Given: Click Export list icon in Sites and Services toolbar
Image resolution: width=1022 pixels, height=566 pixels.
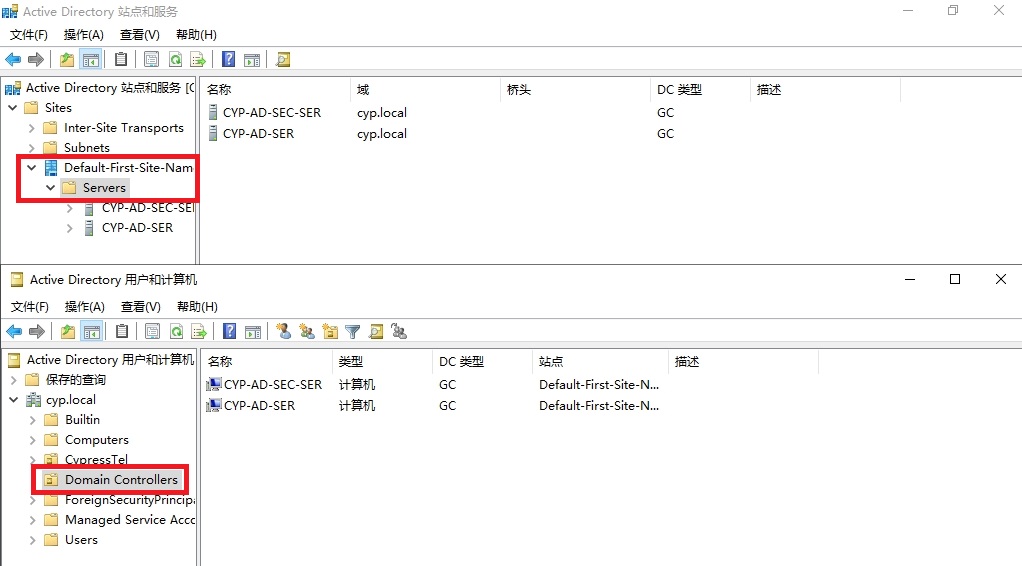Looking at the screenshot, I should [197, 60].
